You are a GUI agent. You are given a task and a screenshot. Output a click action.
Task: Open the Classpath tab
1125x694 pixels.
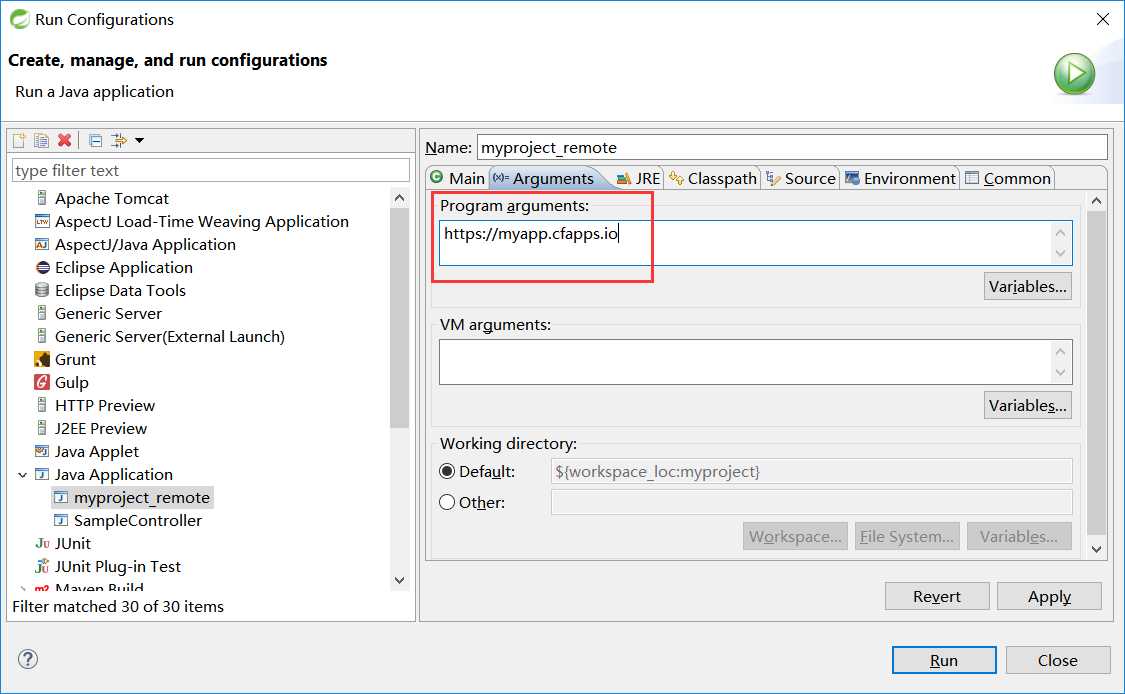pos(712,178)
